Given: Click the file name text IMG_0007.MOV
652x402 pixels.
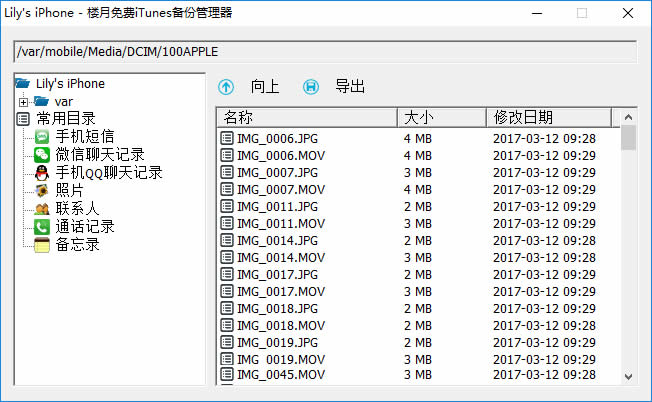Looking at the screenshot, I should [281, 190].
